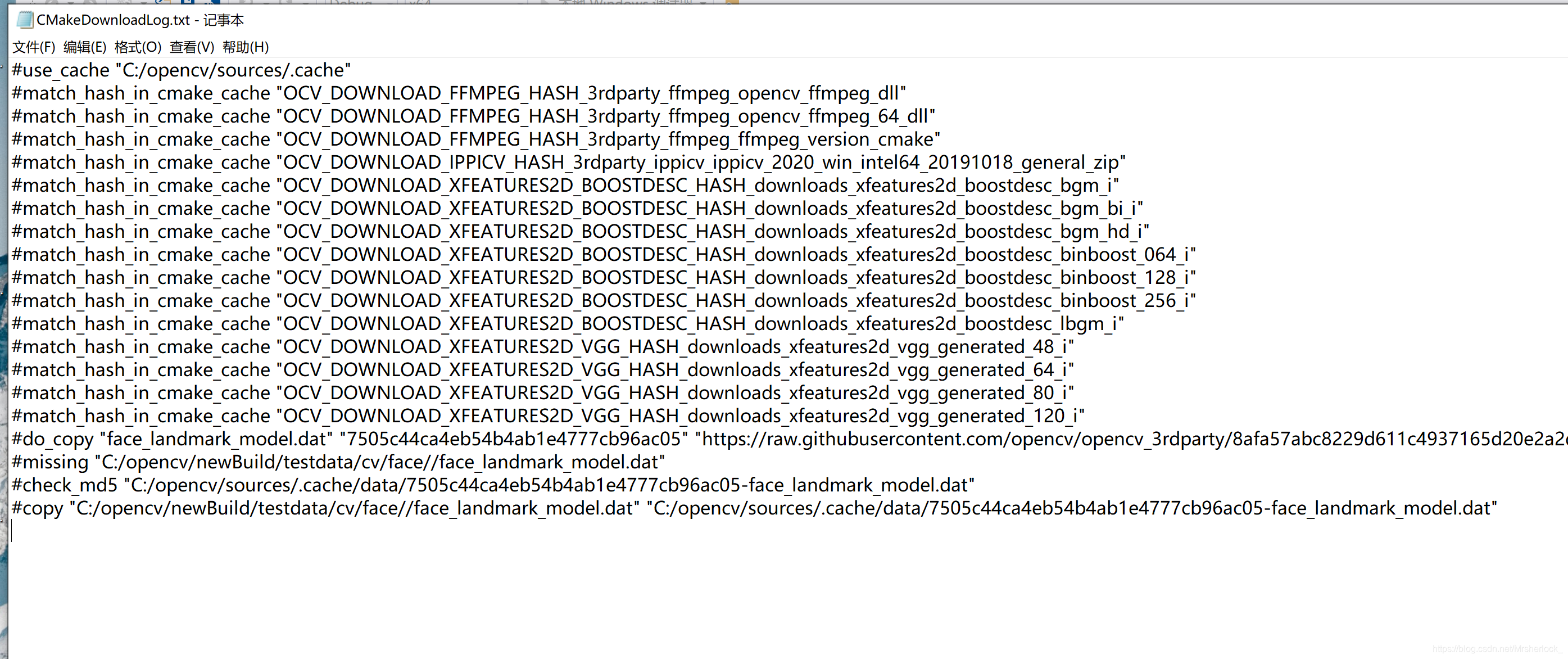Click the line ending with opencv_ffmpeg_64_dll
The image size is (1568, 659).
[x=473, y=116]
